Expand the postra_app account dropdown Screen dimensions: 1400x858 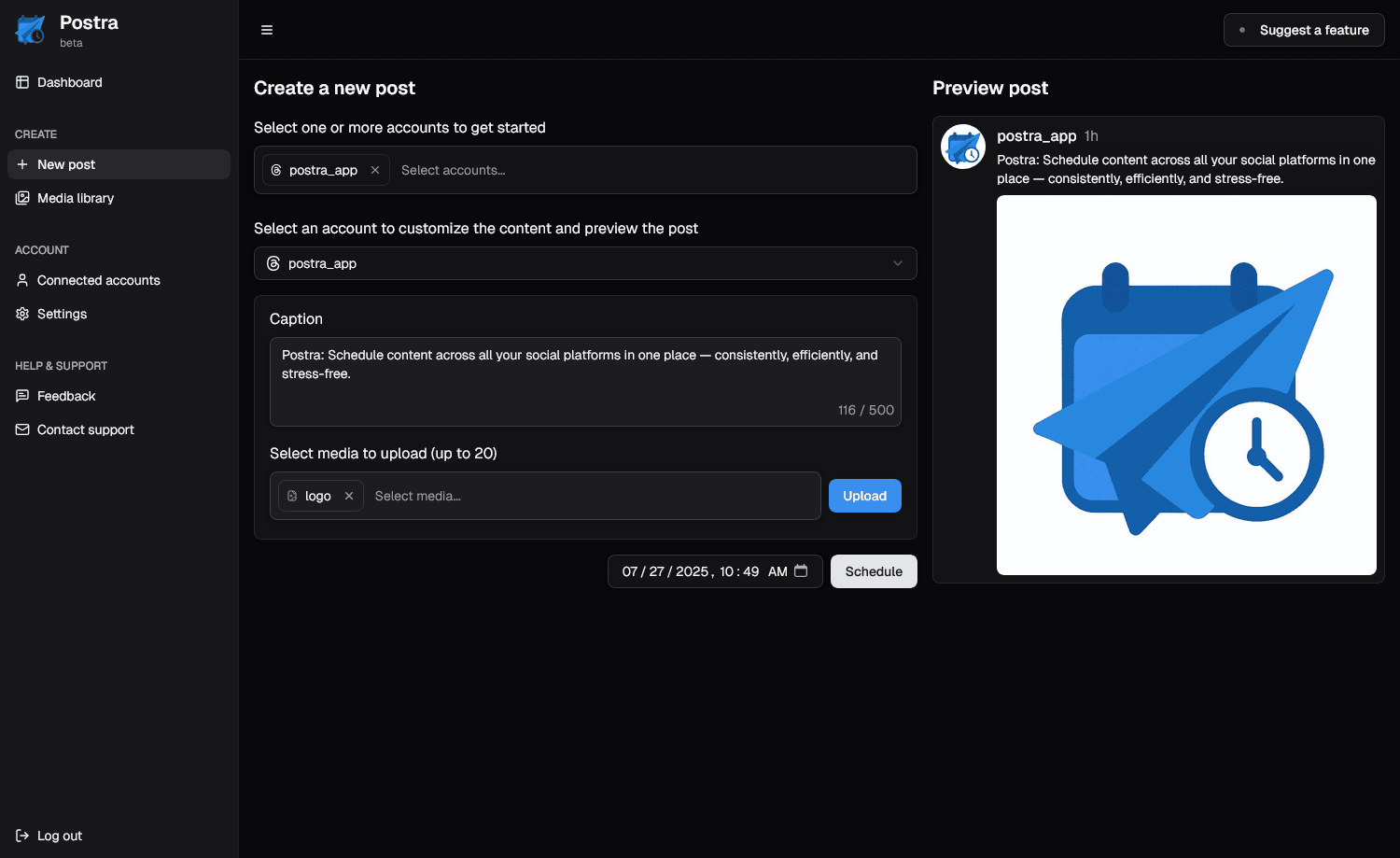tap(585, 263)
